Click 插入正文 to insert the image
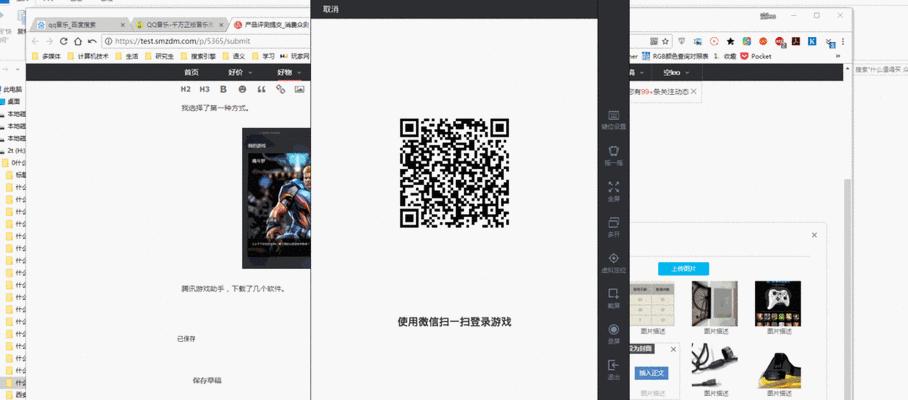908x400 pixels. pyautogui.click(x=651, y=373)
